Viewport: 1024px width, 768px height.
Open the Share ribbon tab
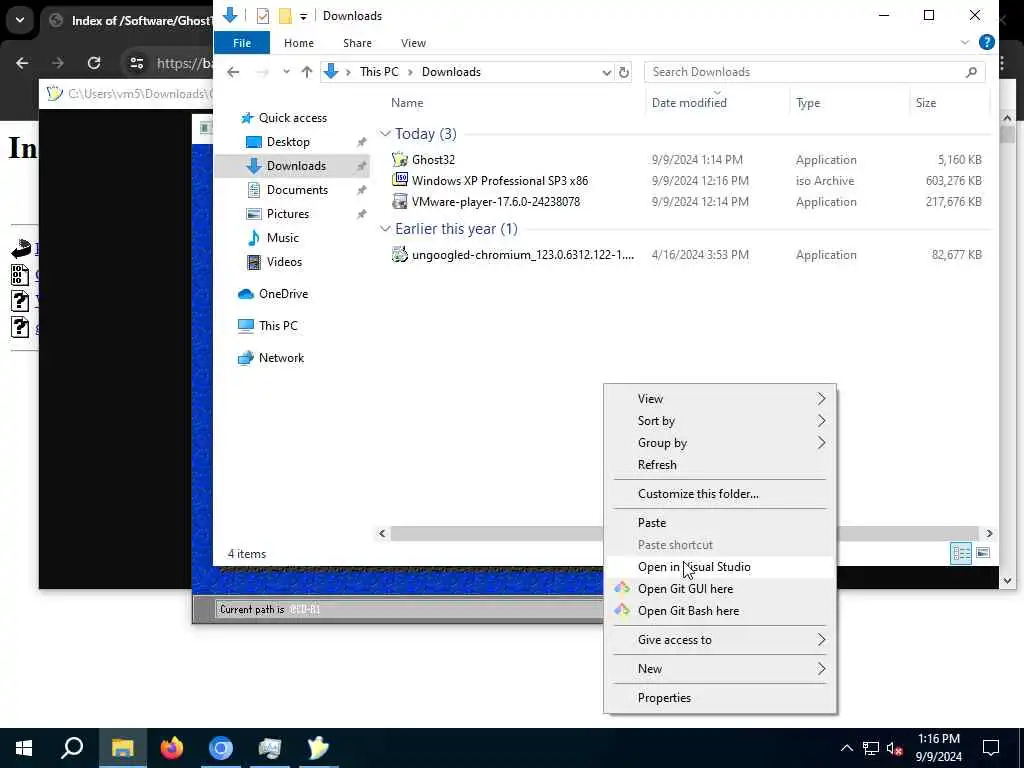357,42
